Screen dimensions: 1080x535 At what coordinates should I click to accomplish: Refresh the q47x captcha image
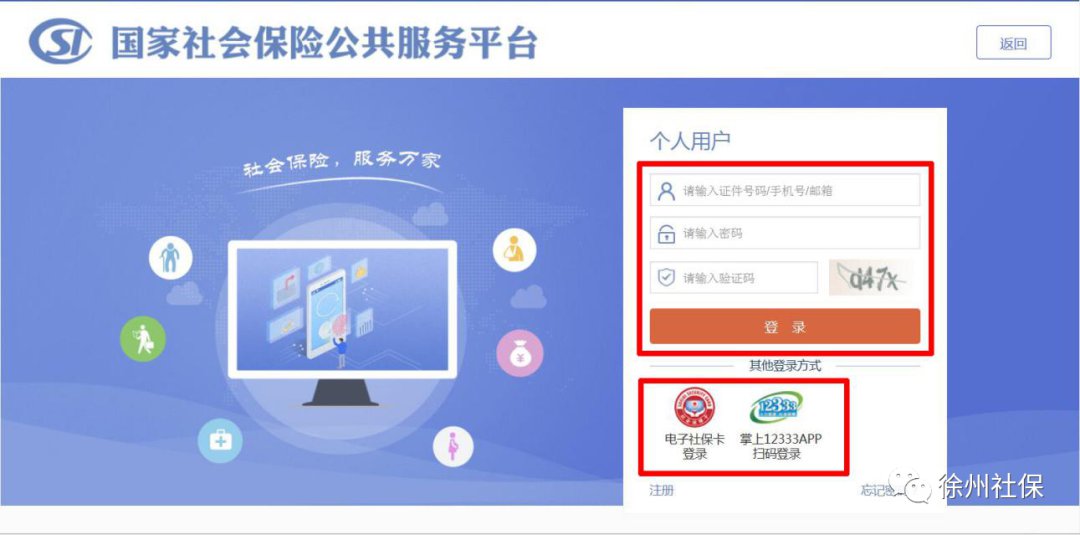[871, 277]
